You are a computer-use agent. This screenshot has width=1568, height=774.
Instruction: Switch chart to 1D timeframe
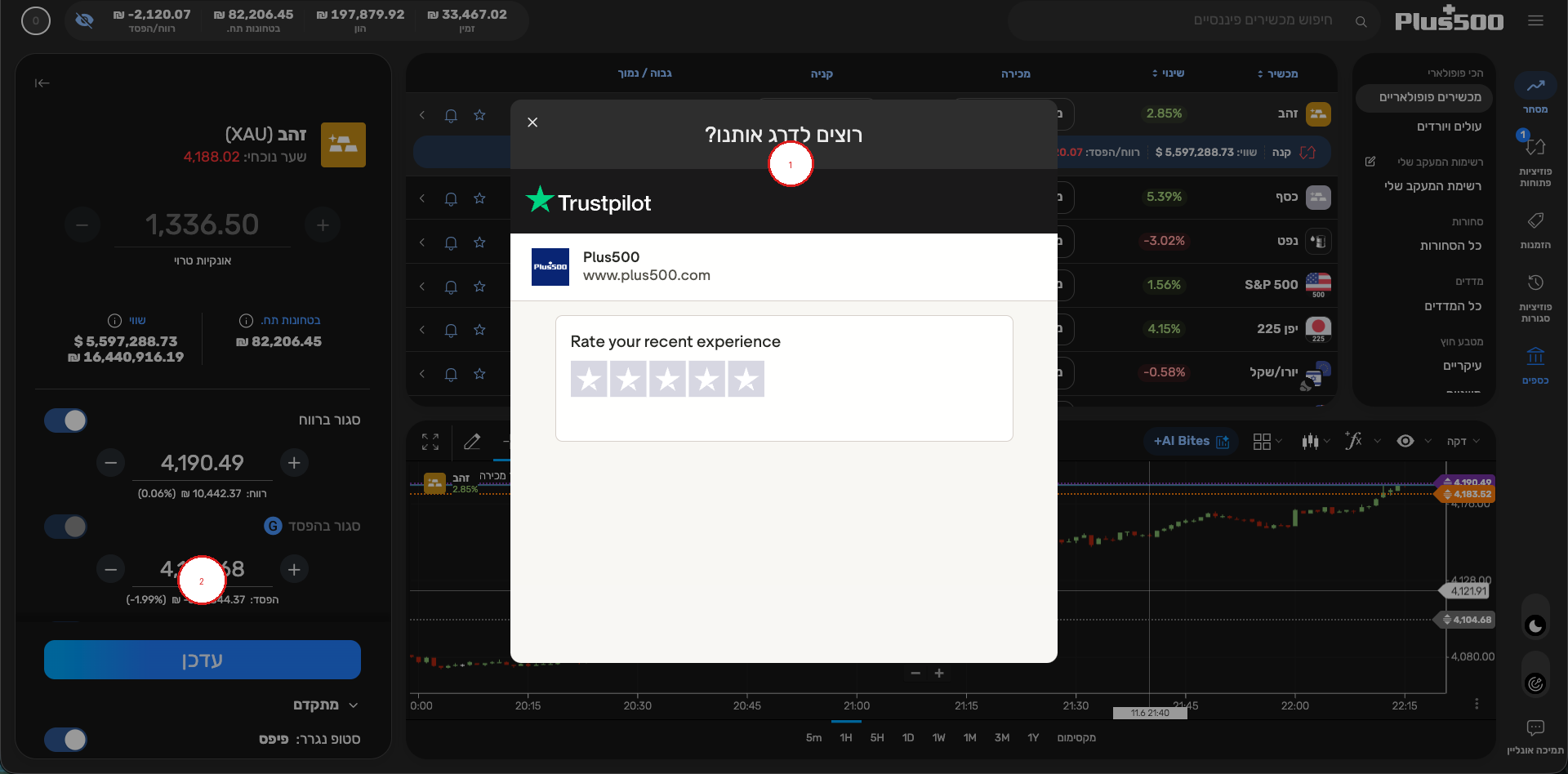[x=908, y=737]
